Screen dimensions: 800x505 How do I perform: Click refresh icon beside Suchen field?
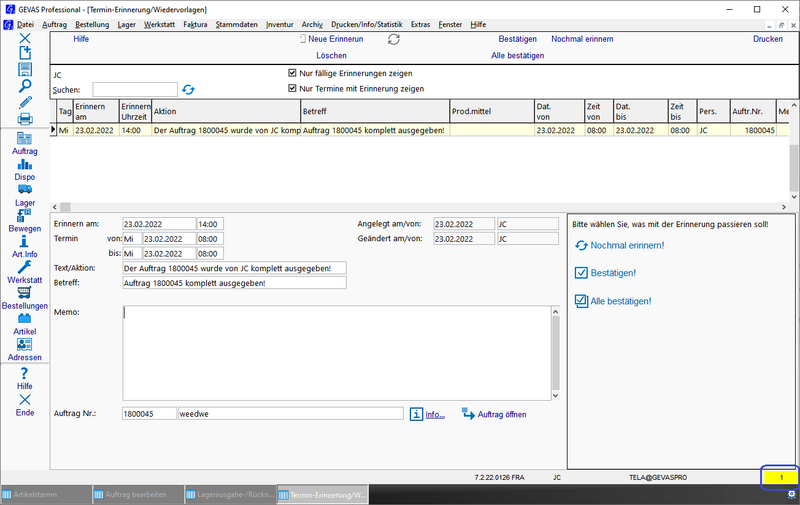coord(188,90)
